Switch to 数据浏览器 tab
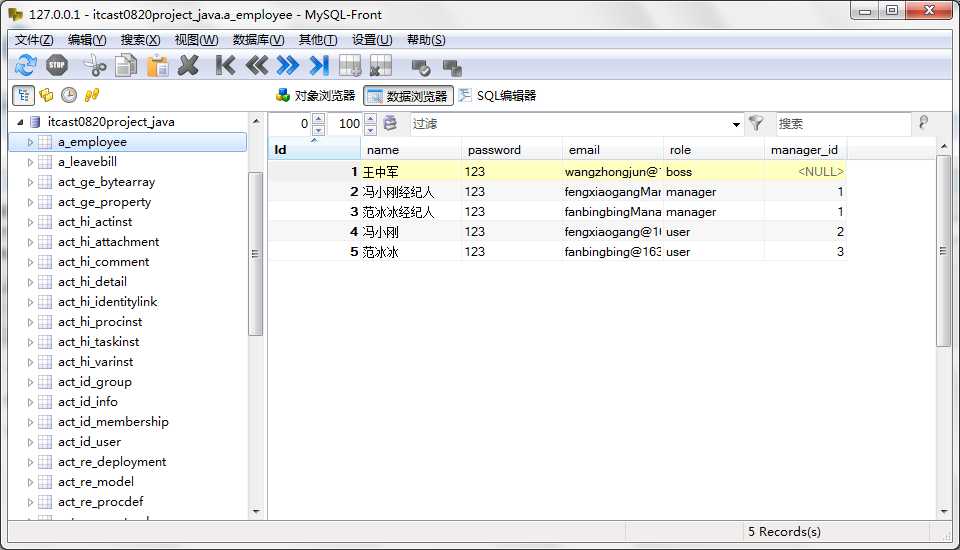 pos(408,96)
